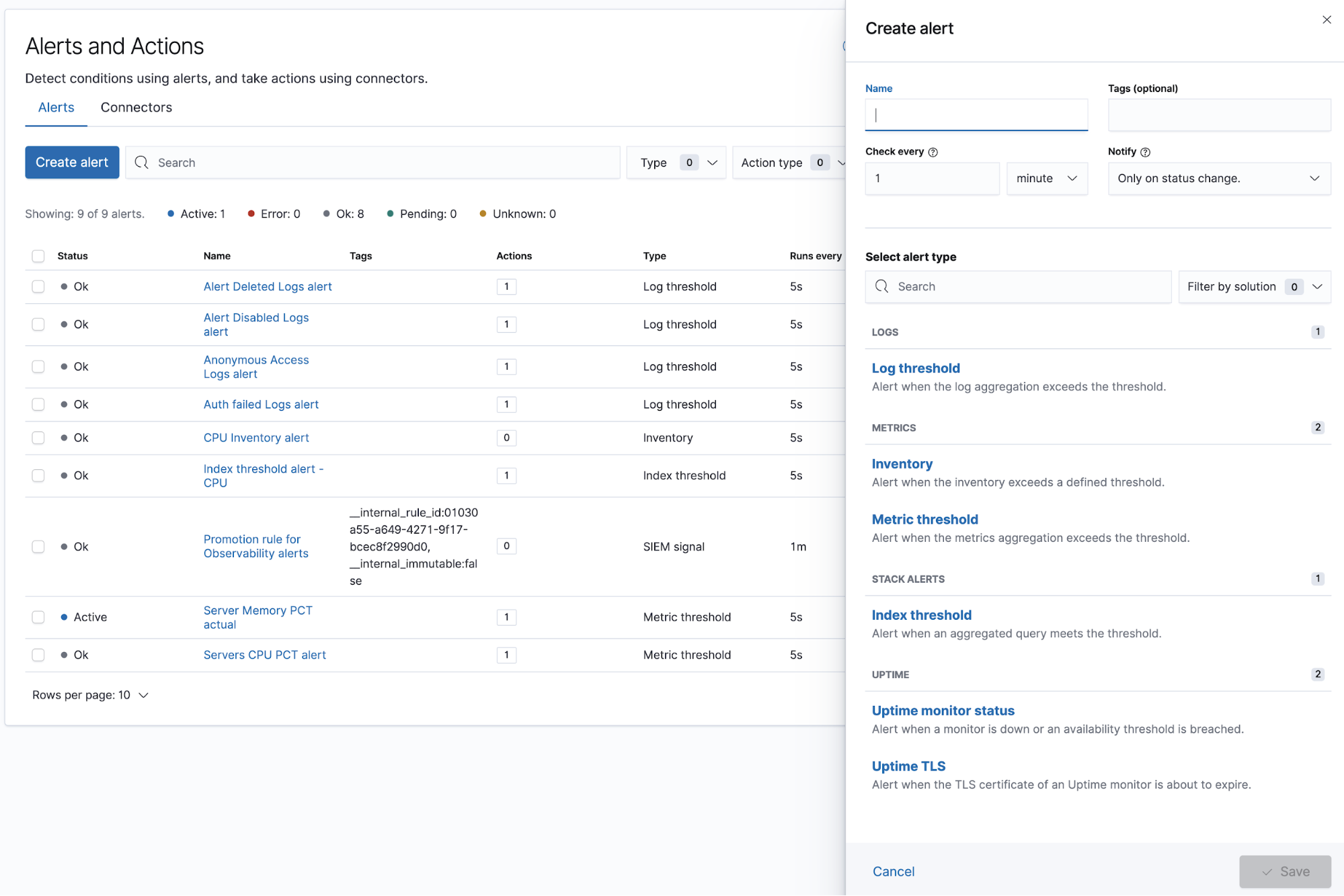Select the Alerts tab

[56, 108]
